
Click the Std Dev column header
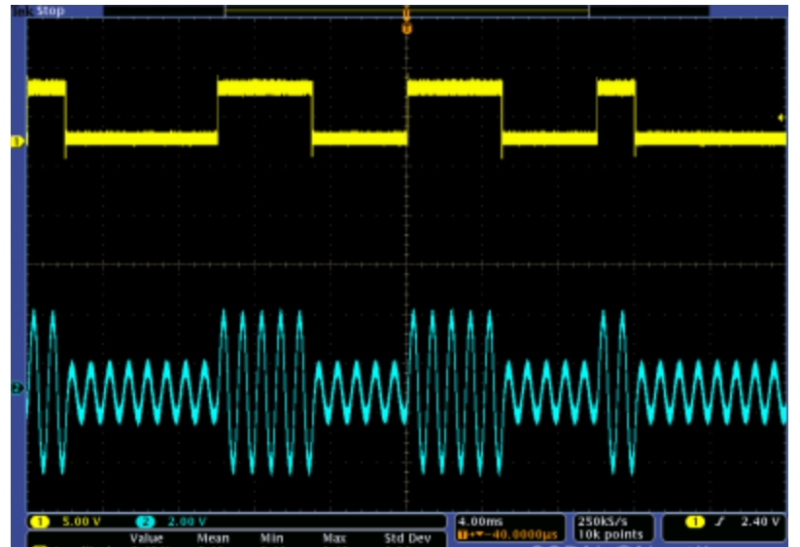(407, 537)
